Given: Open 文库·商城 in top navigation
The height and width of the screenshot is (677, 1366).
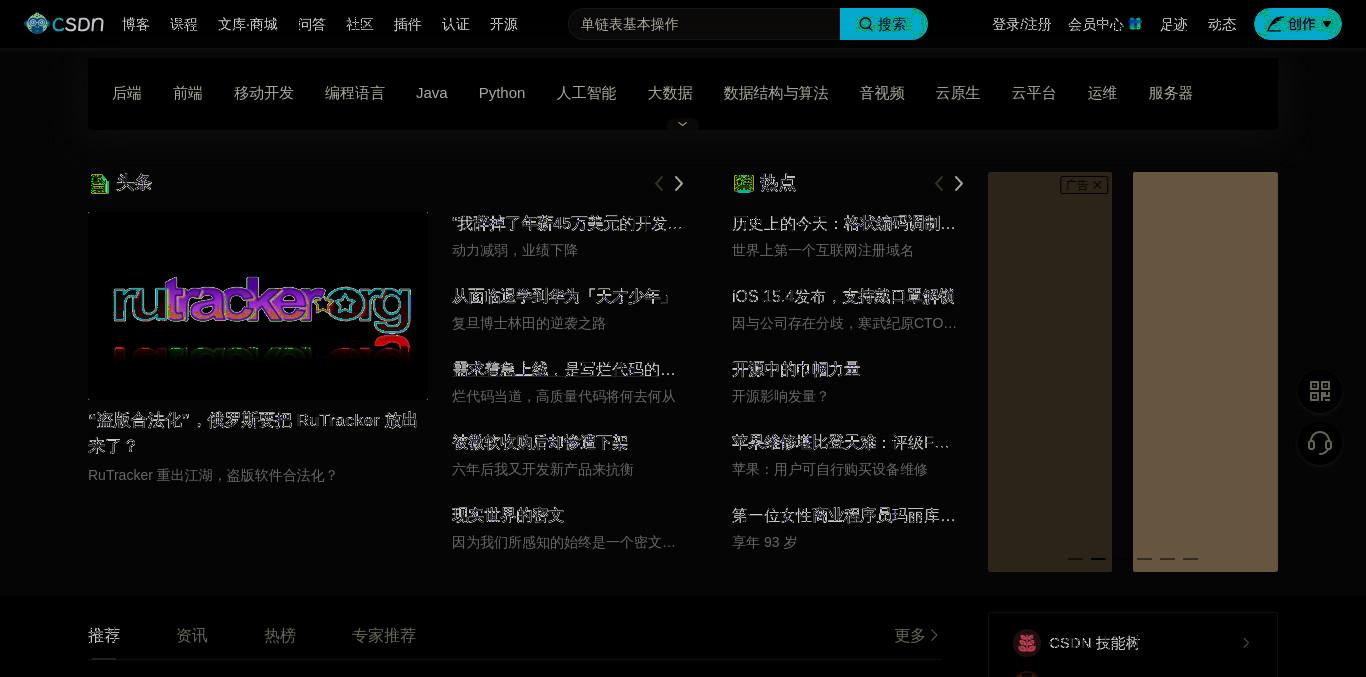Looking at the screenshot, I should click(x=248, y=24).
